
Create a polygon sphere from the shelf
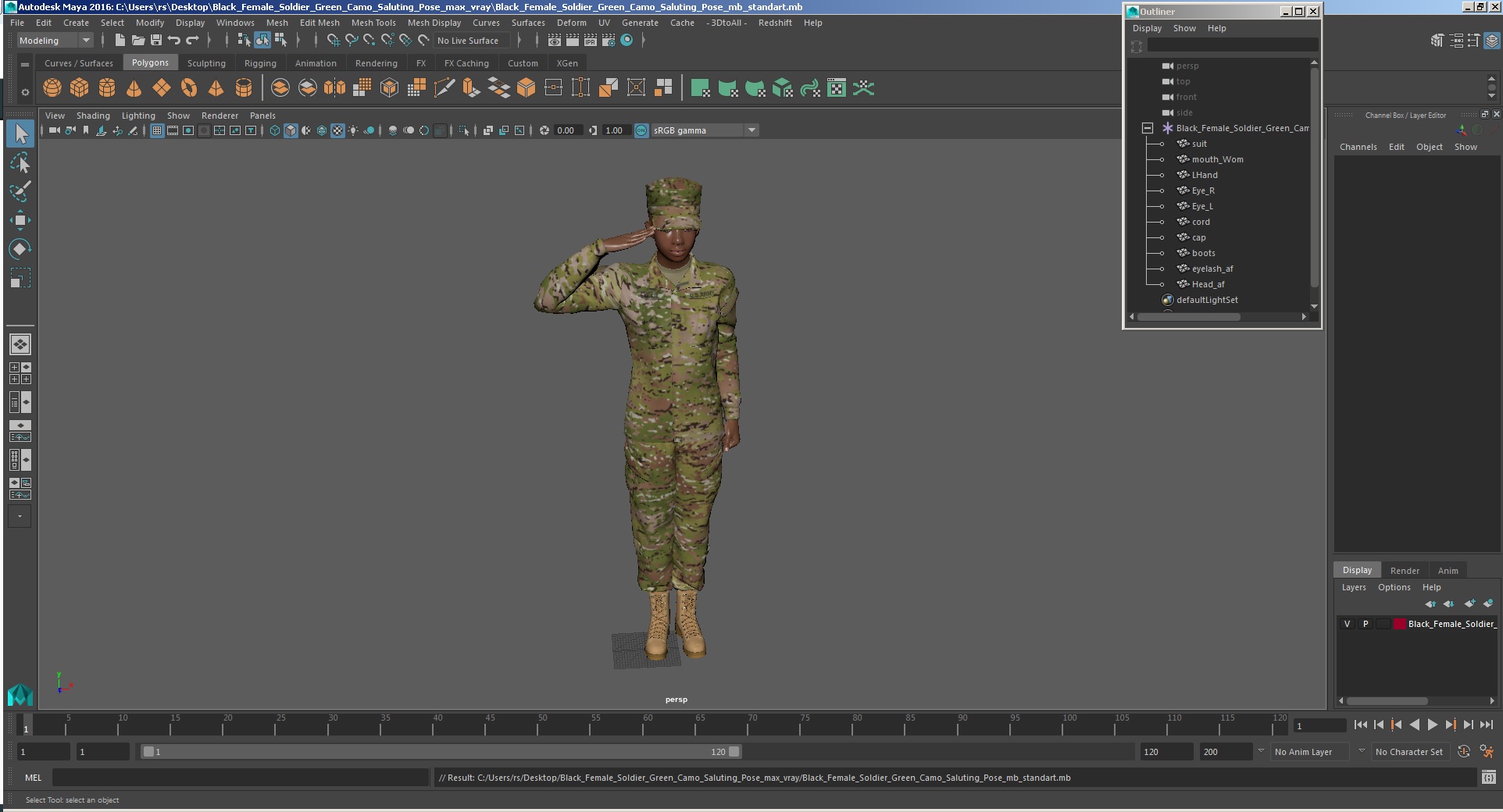pos(52,88)
